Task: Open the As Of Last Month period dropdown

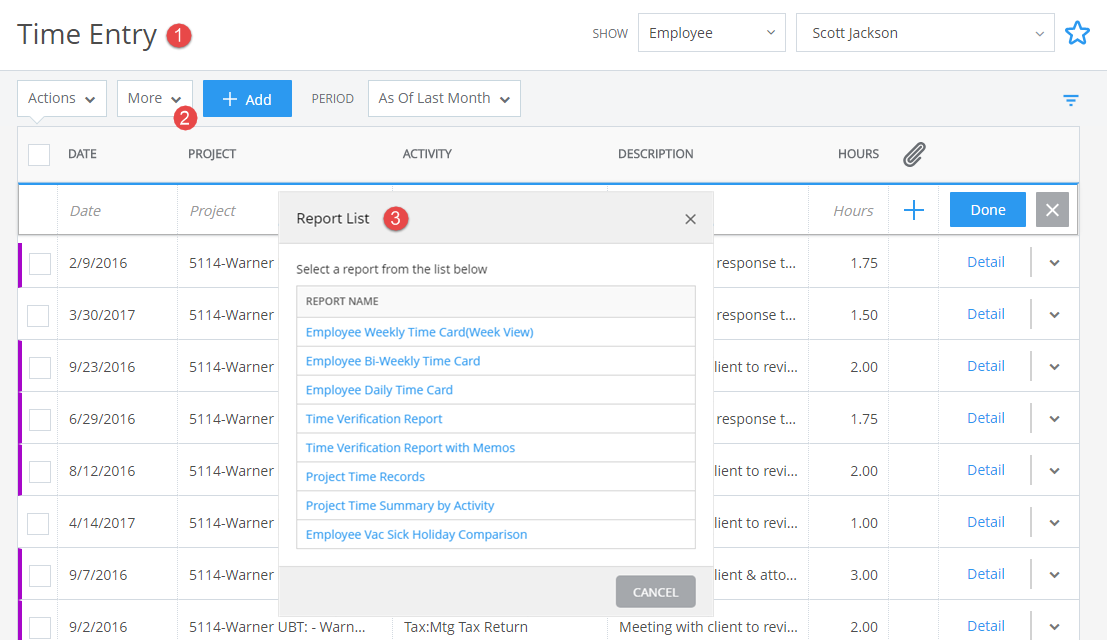Action: pyautogui.click(x=444, y=98)
